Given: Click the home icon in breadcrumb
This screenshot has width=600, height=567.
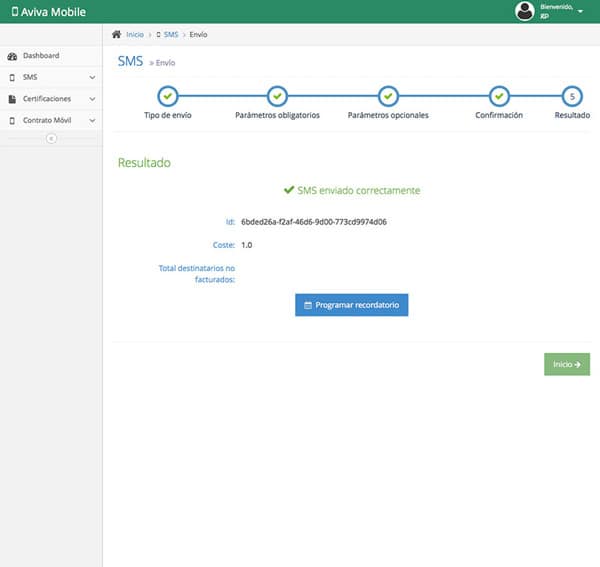Looking at the screenshot, I should pyautogui.click(x=117, y=35).
